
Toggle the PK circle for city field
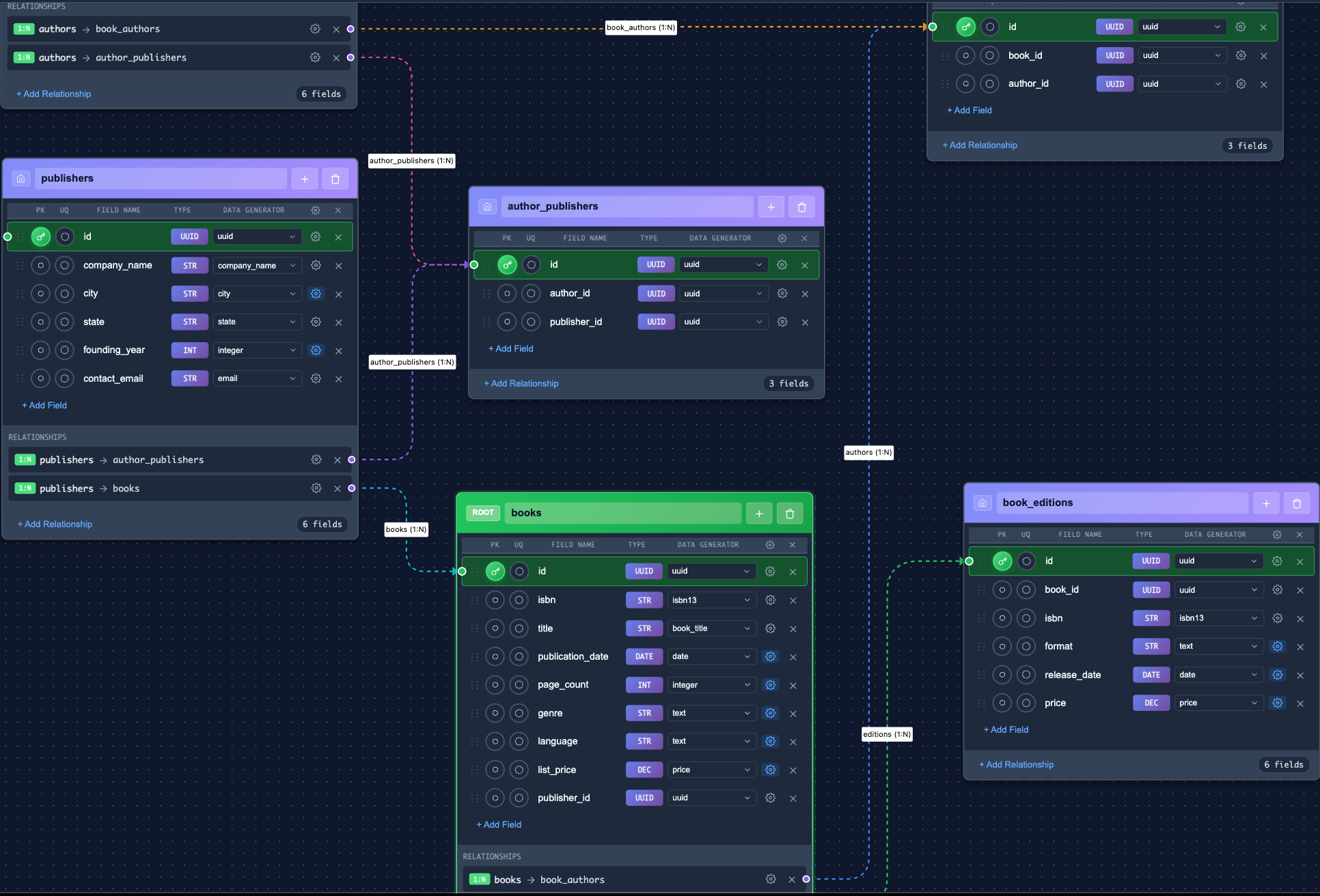[x=40, y=293]
